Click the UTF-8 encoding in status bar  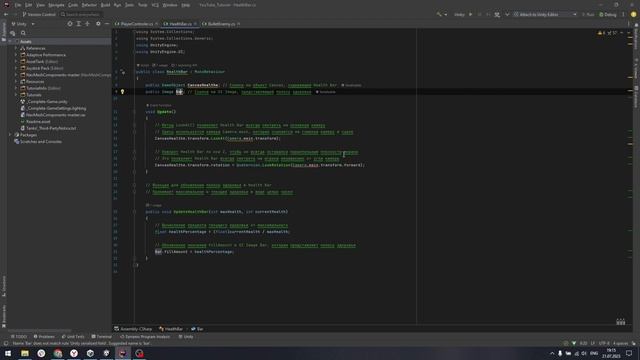[x=604, y=344]
